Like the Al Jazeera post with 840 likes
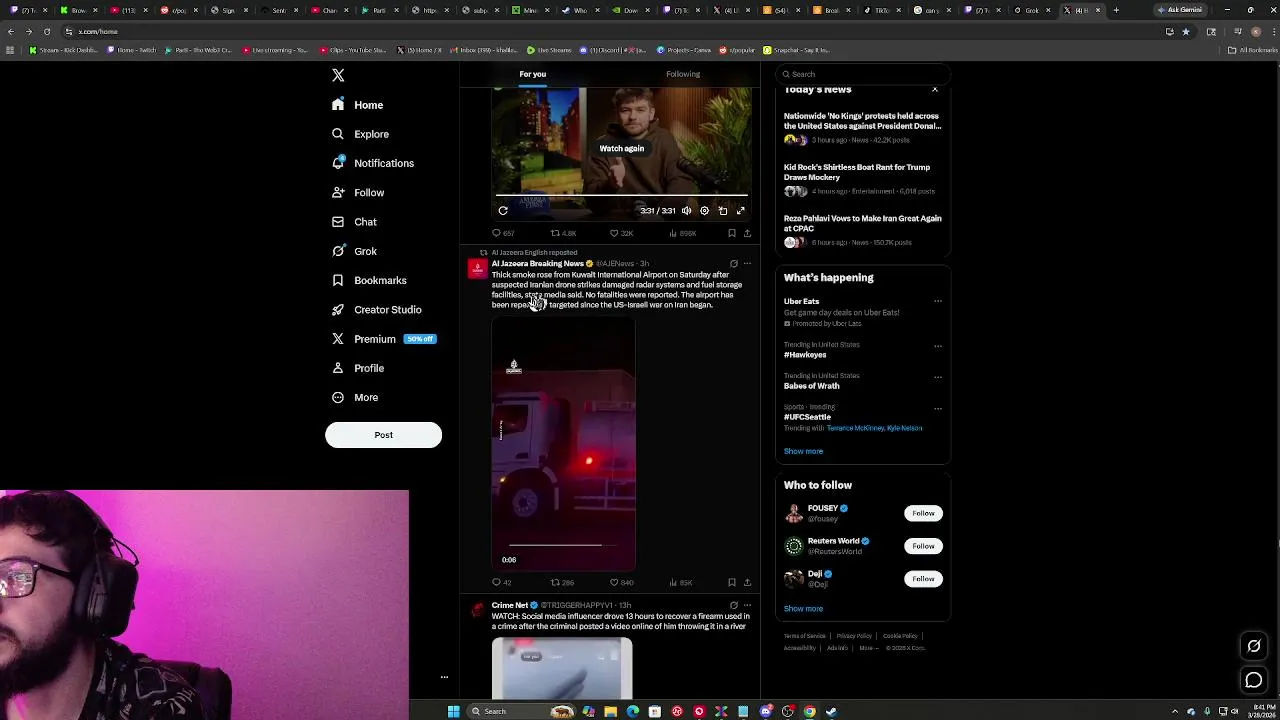1280x720 pixels. coord(621,582)
